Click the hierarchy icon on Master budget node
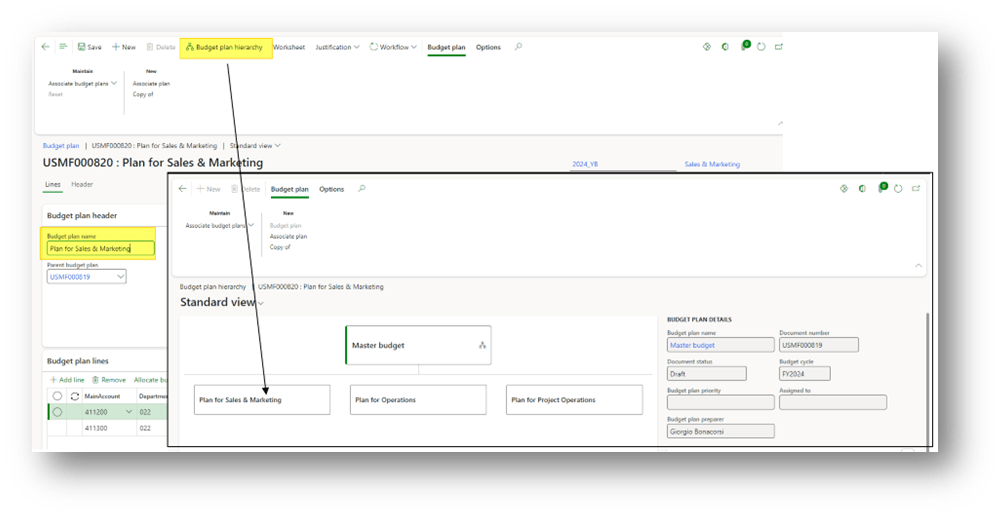Screen dimensions: 1003x517 [482, 345]
